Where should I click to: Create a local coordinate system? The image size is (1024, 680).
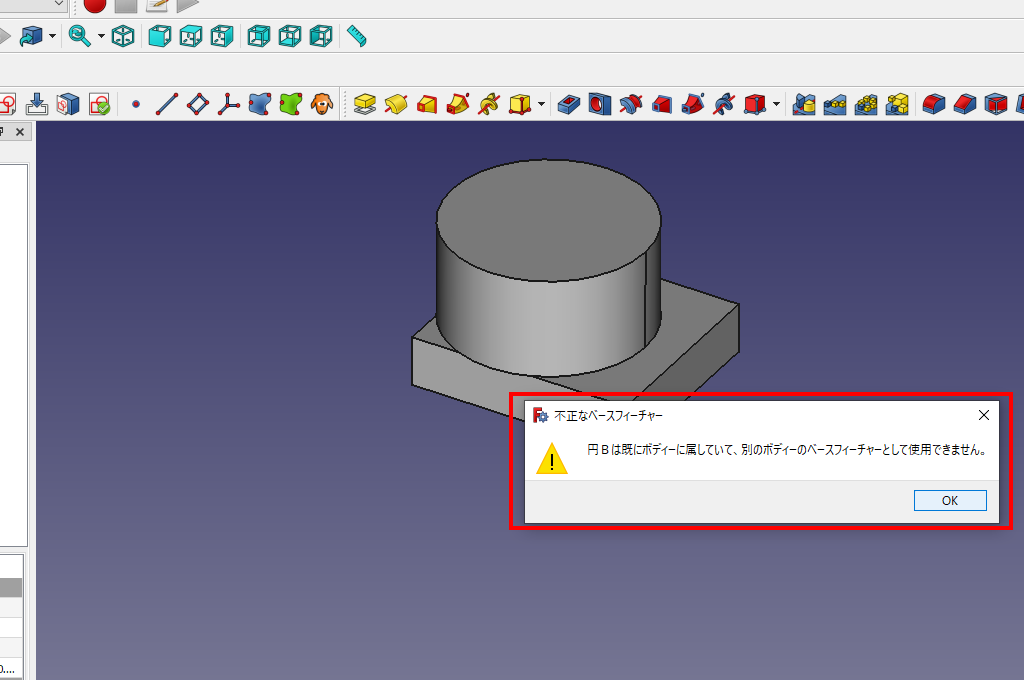(x=229, y=104)
